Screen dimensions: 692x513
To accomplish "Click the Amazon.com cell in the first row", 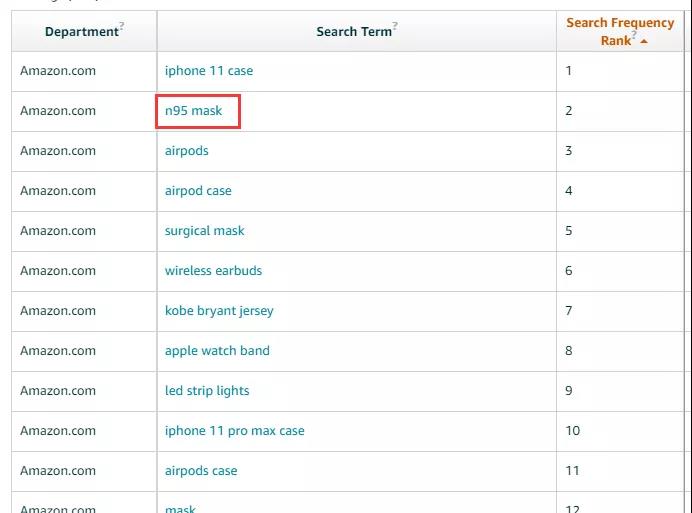I will pos(58,71).
